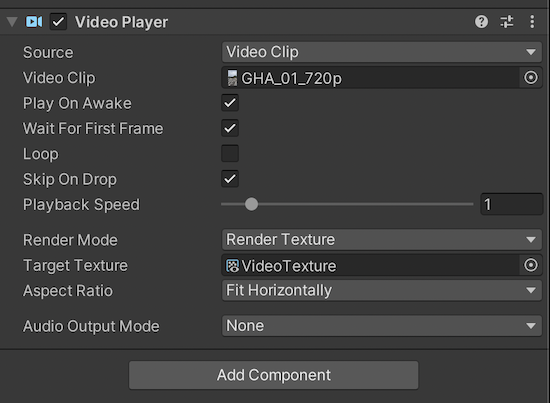
Task: Click the VideoTexture render texture icon
Action: (x=232, y=266)
